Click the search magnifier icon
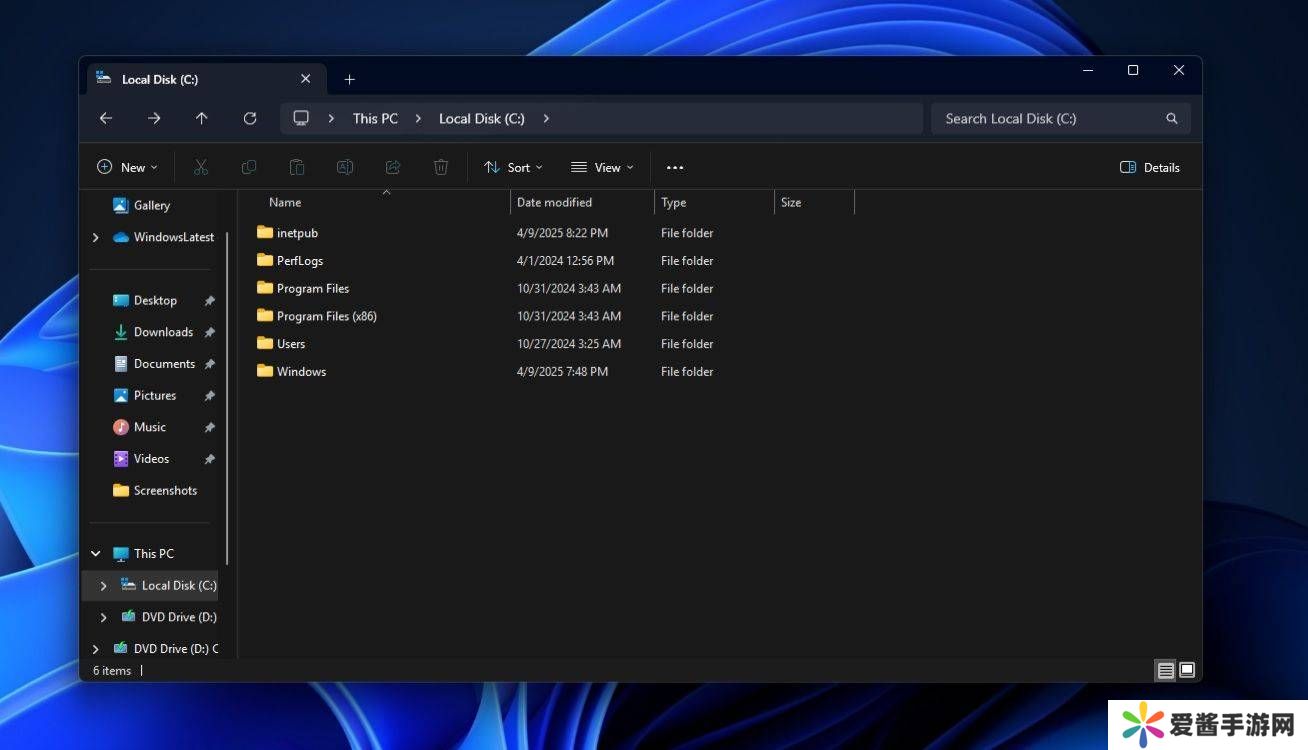Image resolution: width=1308 pixels, height=750 pixels. click(x=1171, y=118)
